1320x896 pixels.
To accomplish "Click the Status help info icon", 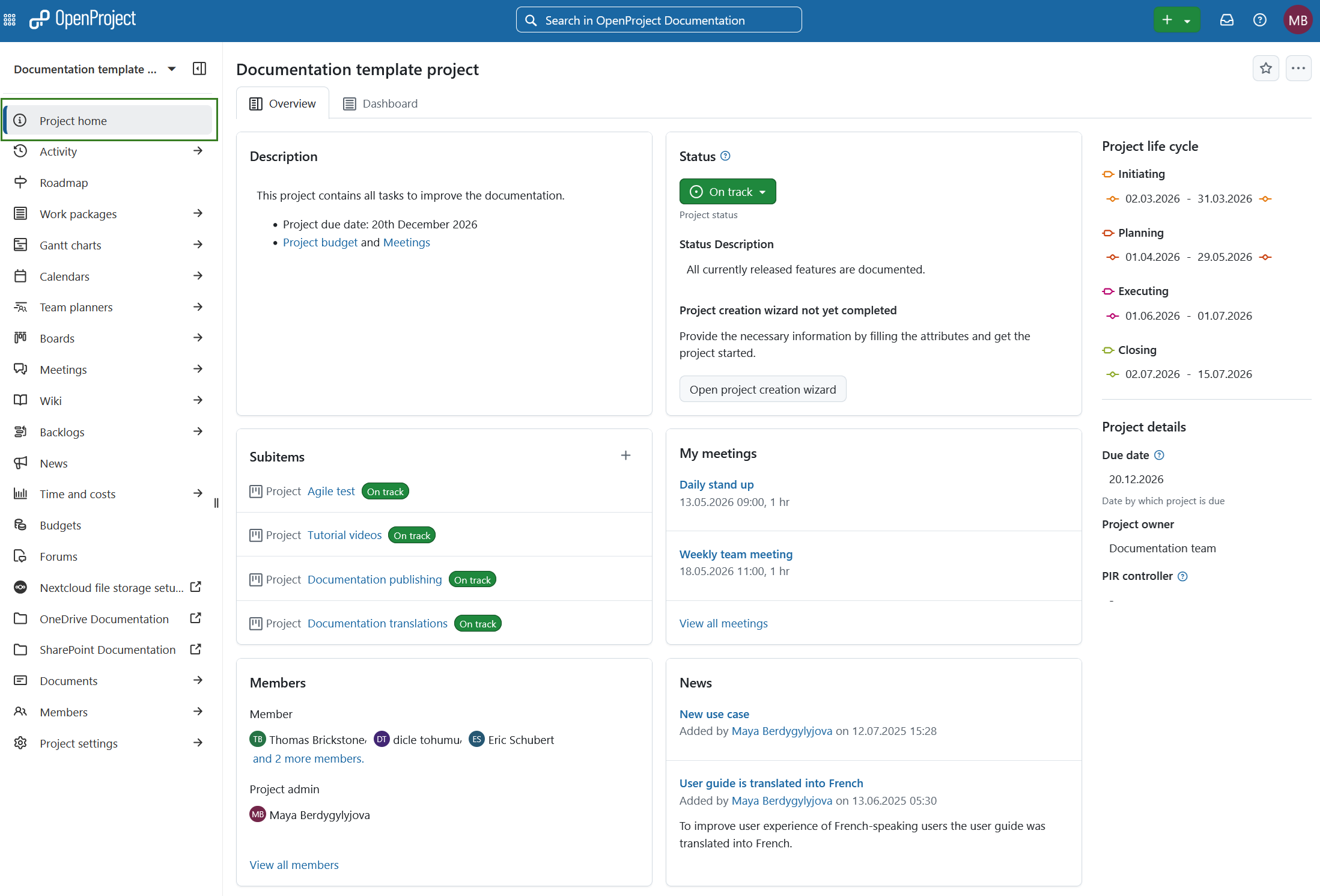I will 725,156.
